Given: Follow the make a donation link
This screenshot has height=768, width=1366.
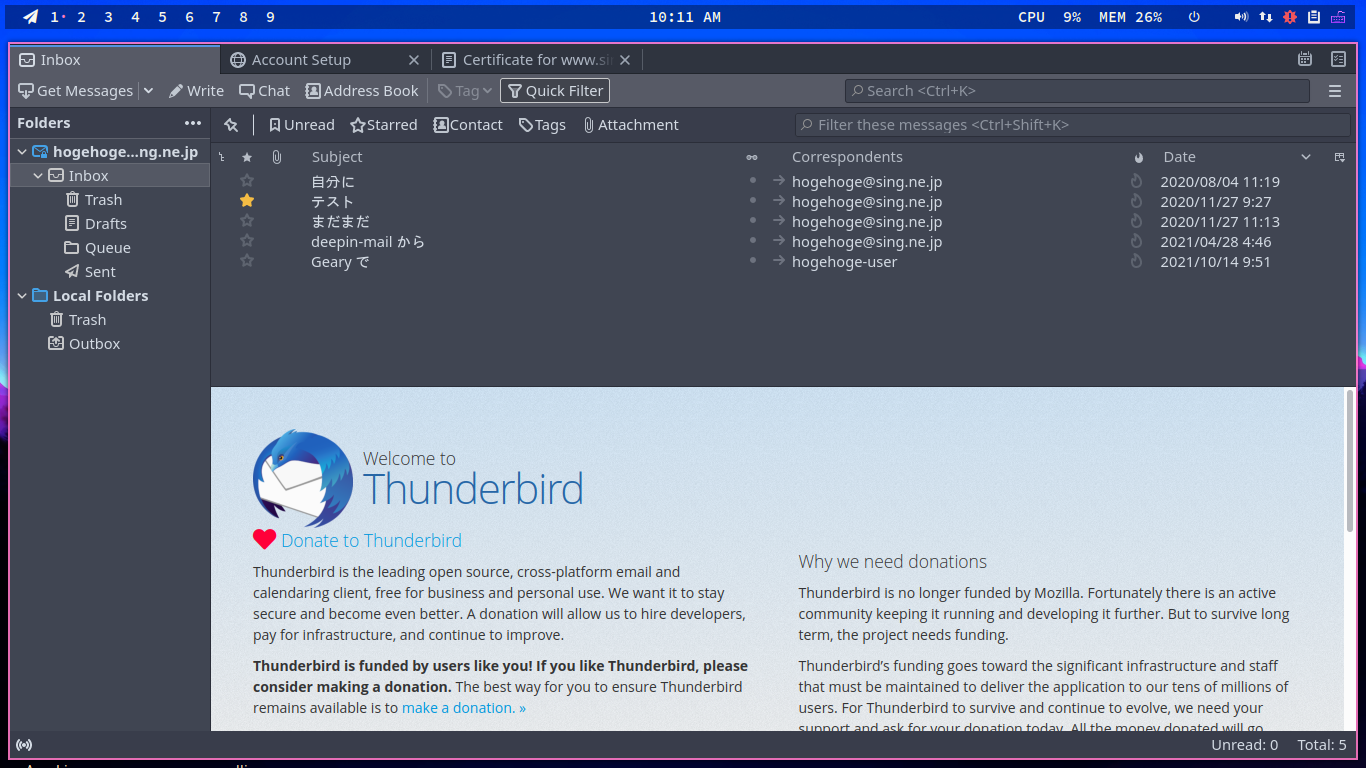Looking at the screenshot, I should tap(463, 708).
